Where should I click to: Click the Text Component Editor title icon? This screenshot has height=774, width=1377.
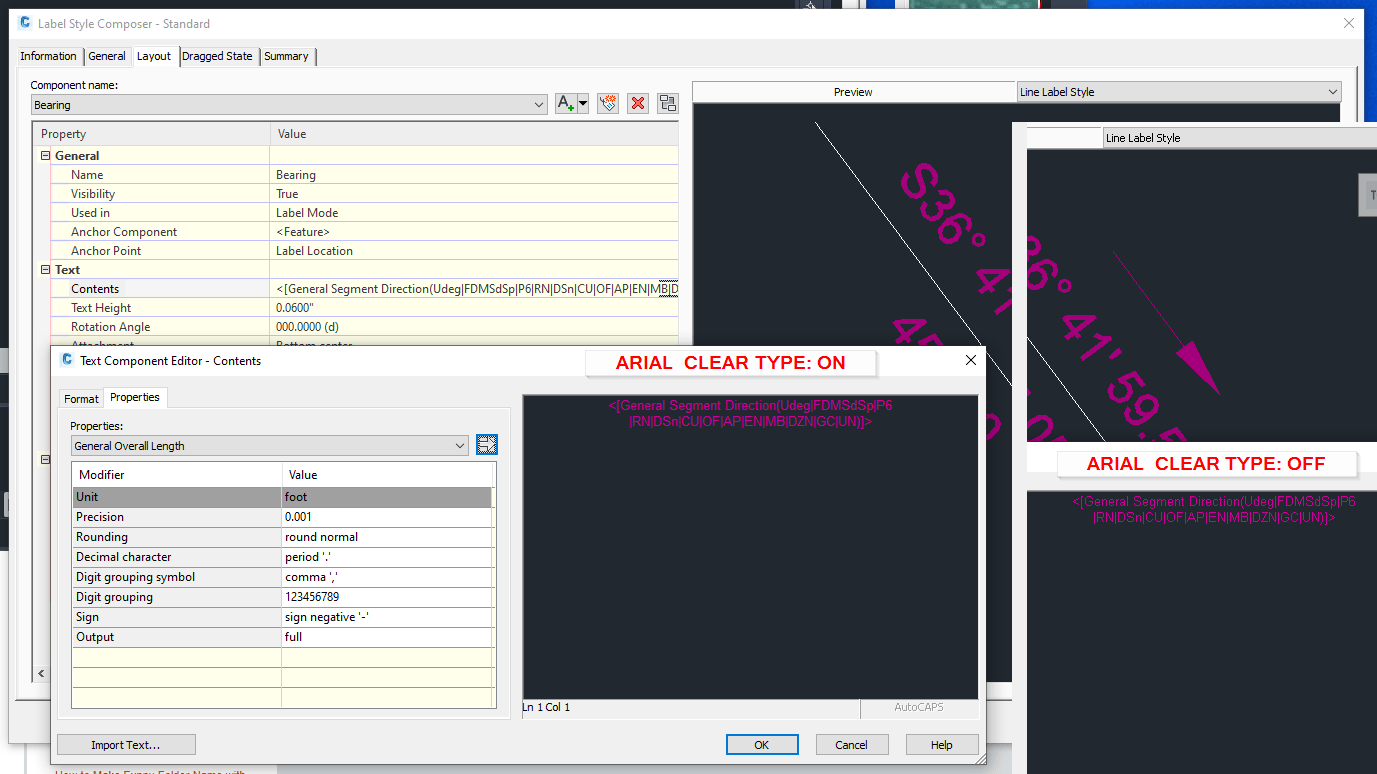click(x=65, y=361)
